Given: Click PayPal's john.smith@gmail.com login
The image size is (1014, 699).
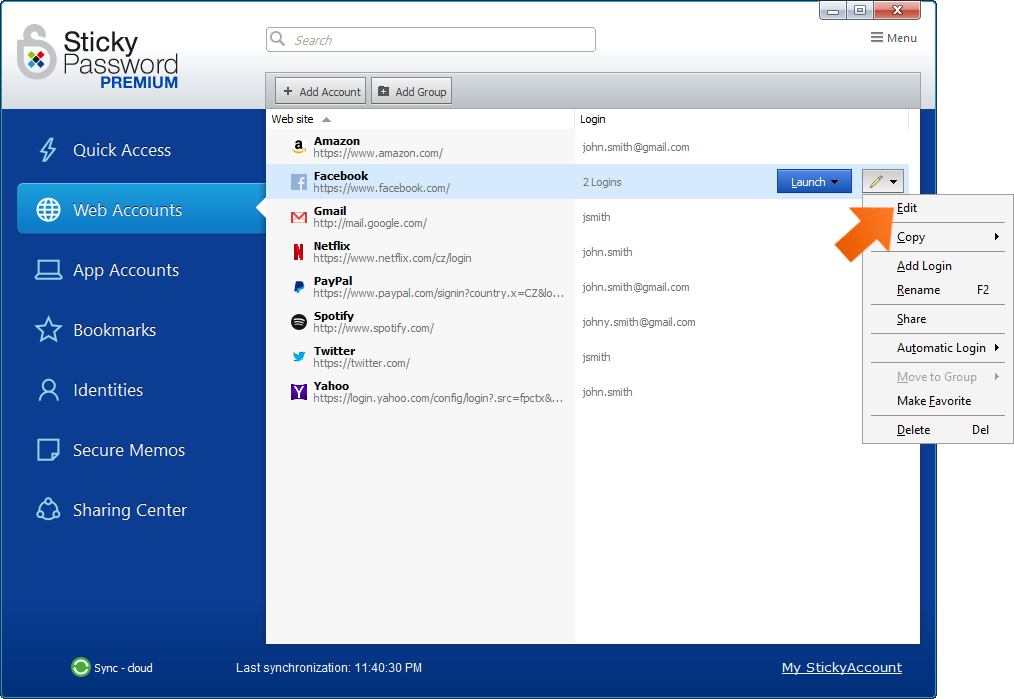Looking at the screenshot, I should pyautogui.click(x=636, y=287).
